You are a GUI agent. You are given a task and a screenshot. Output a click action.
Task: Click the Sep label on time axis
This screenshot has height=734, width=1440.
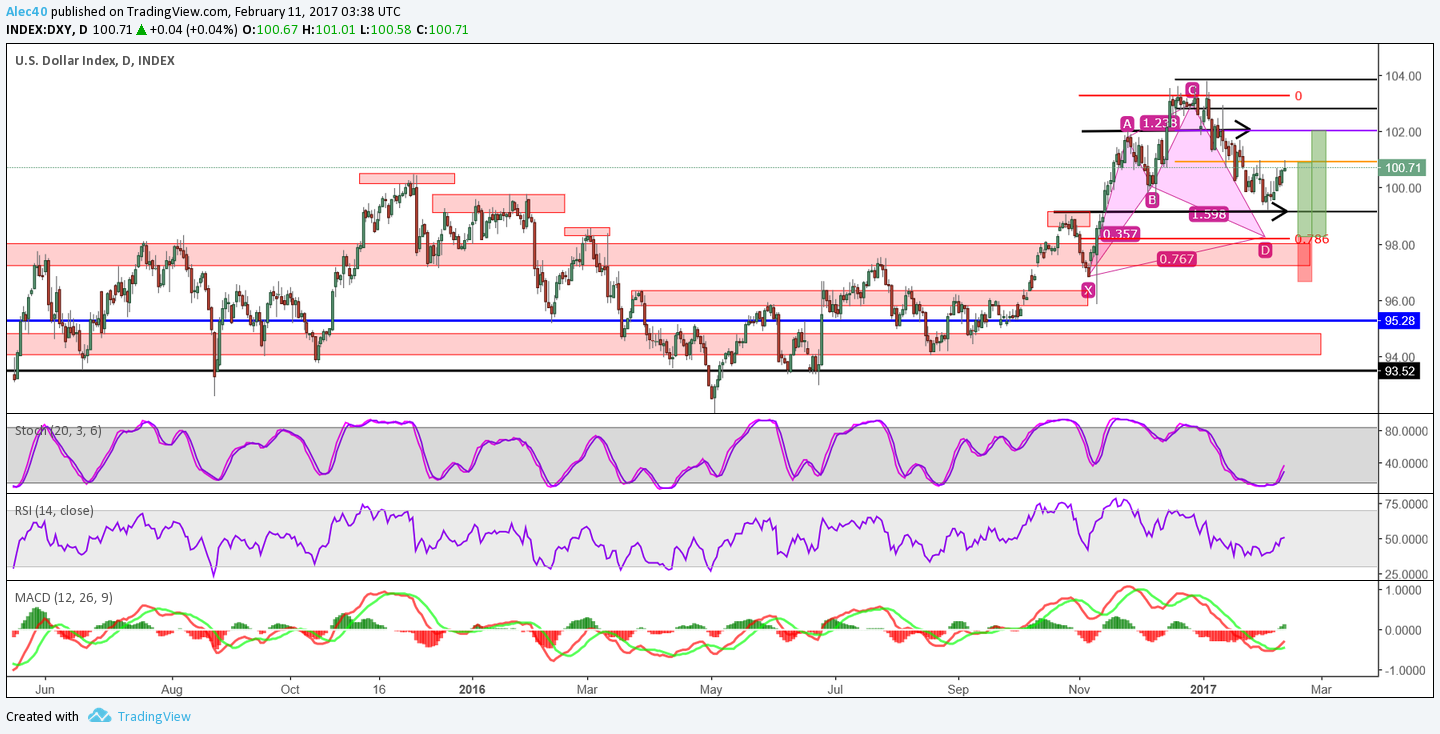[959, 690]
